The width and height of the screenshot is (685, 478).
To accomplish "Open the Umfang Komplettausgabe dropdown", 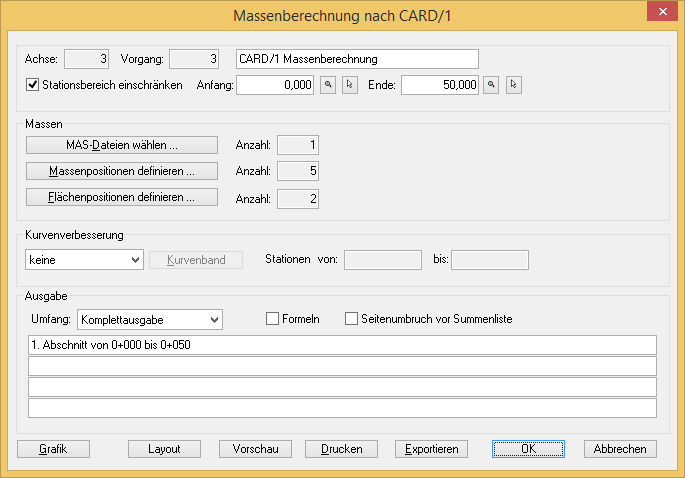I will pos(150,319).
